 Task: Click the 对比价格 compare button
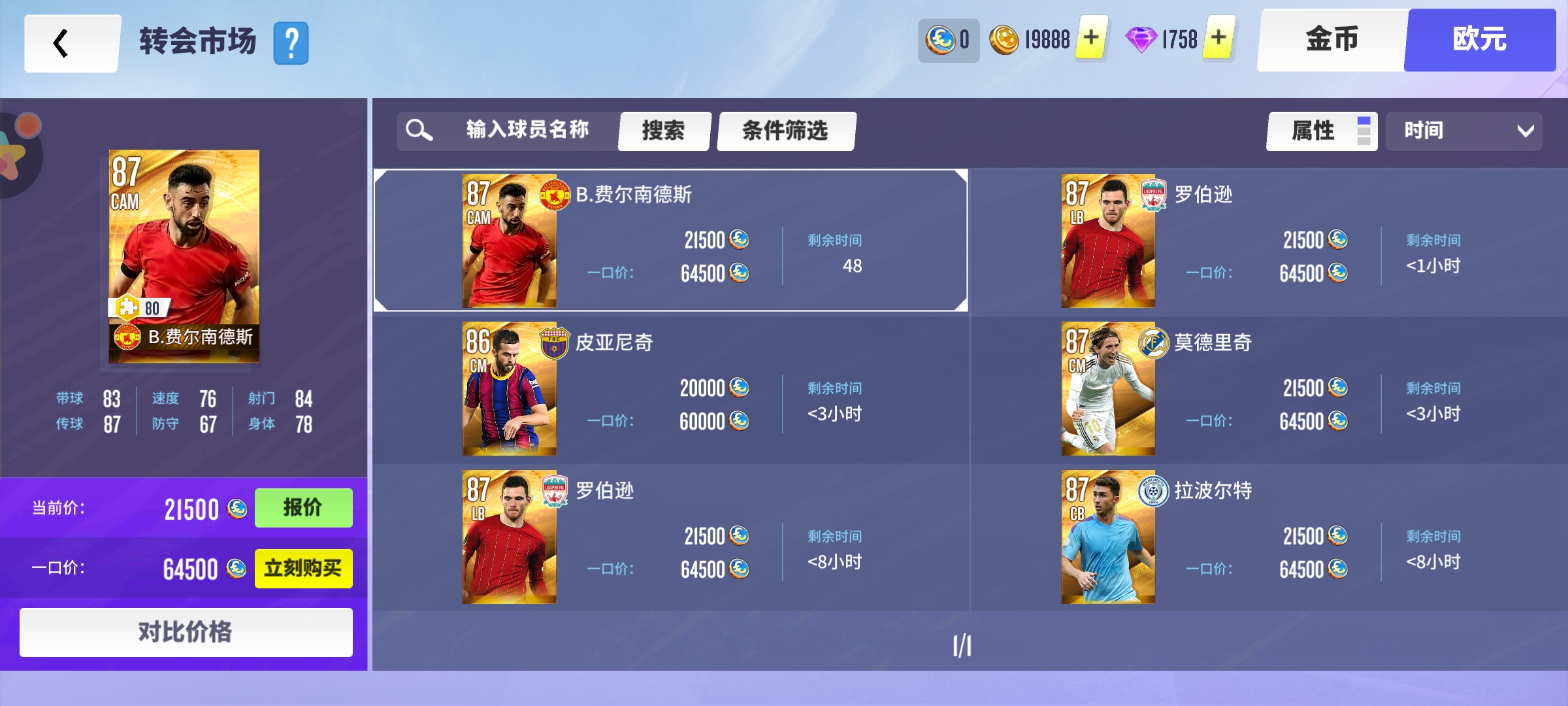[x=186, y=632]
